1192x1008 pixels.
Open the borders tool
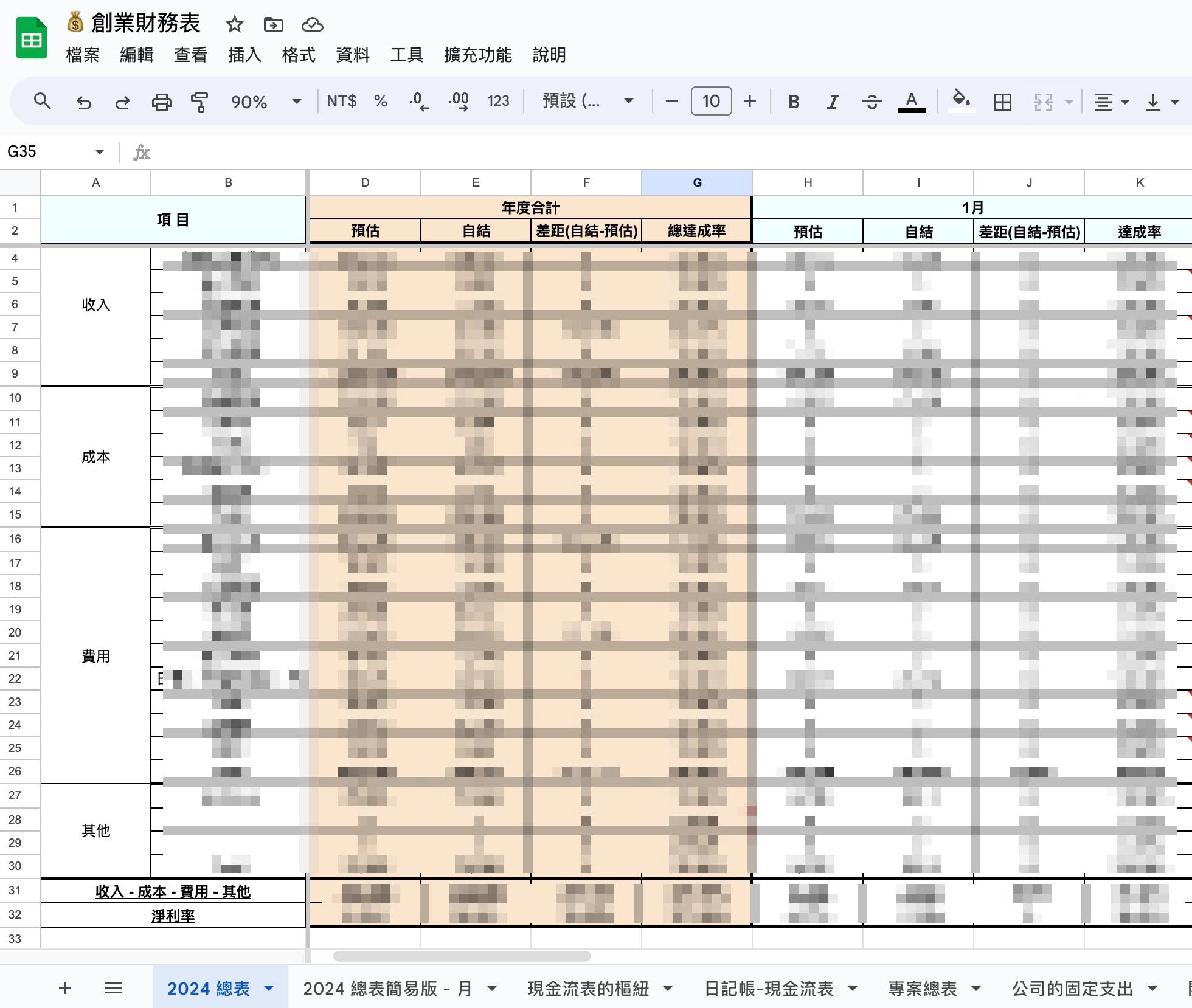click(x=1002, y=102)
